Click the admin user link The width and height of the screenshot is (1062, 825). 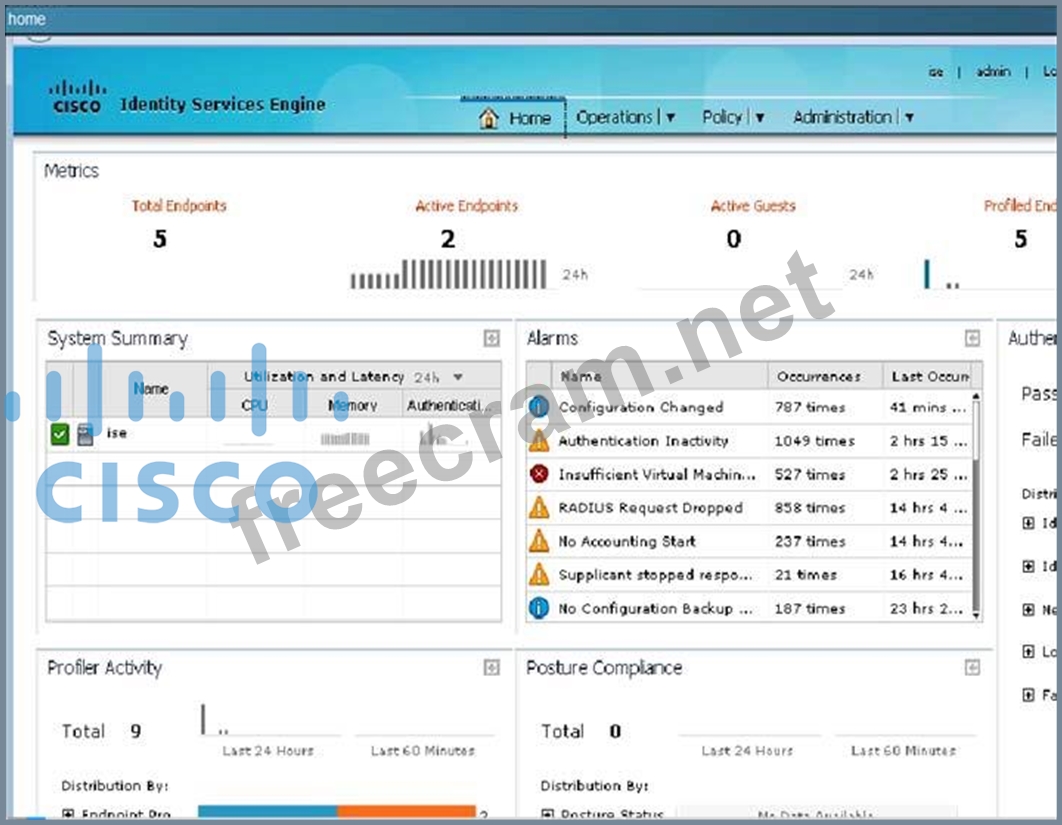[993, 72]
